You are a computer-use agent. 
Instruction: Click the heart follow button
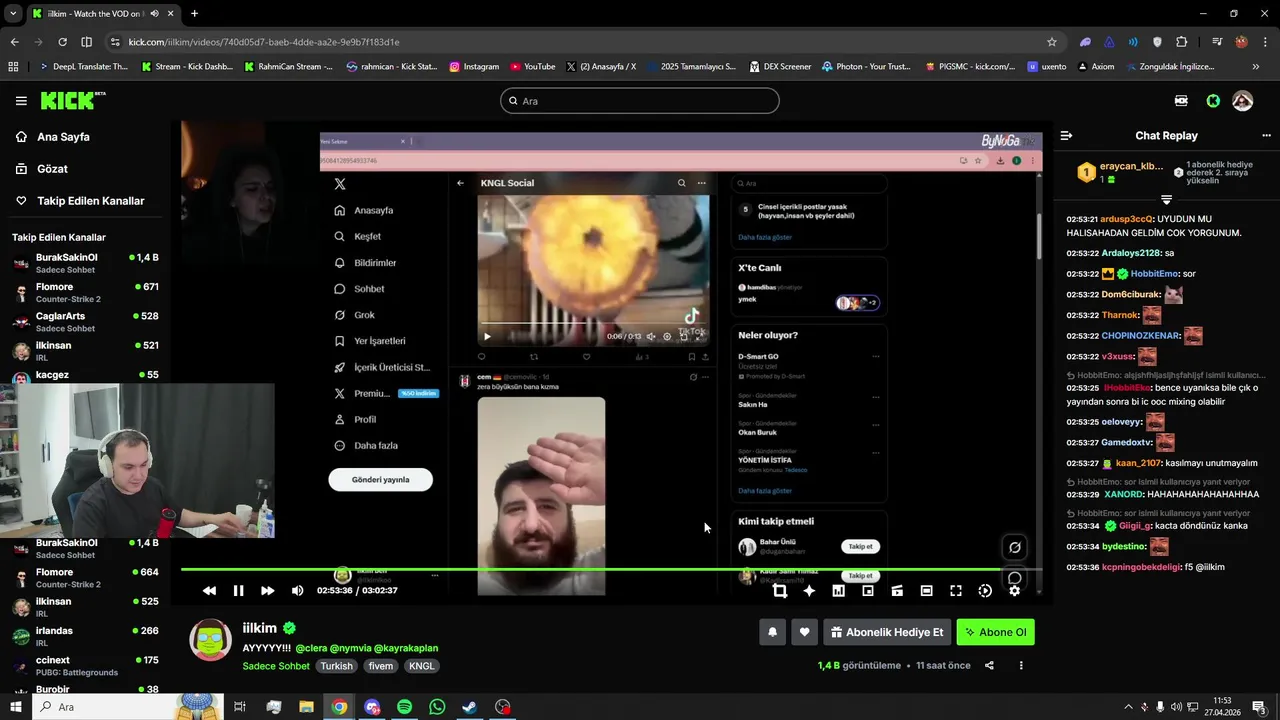point(804,632)
